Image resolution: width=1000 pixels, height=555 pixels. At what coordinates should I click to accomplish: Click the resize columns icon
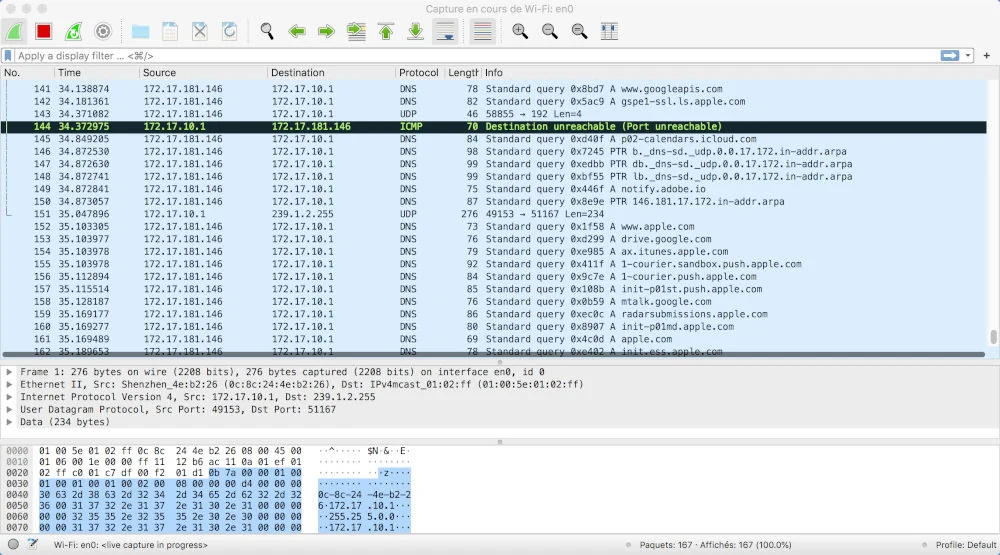[609, 31]
